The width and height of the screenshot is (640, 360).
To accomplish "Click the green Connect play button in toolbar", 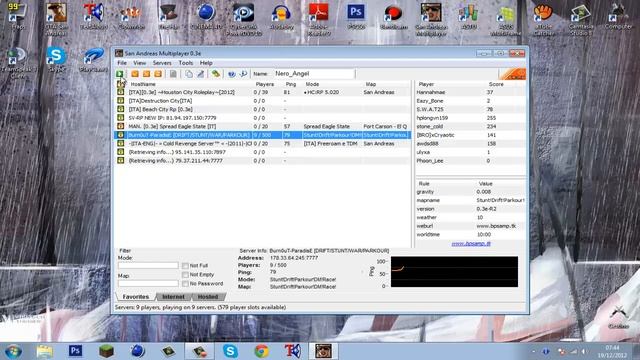I will coord(120,74).
